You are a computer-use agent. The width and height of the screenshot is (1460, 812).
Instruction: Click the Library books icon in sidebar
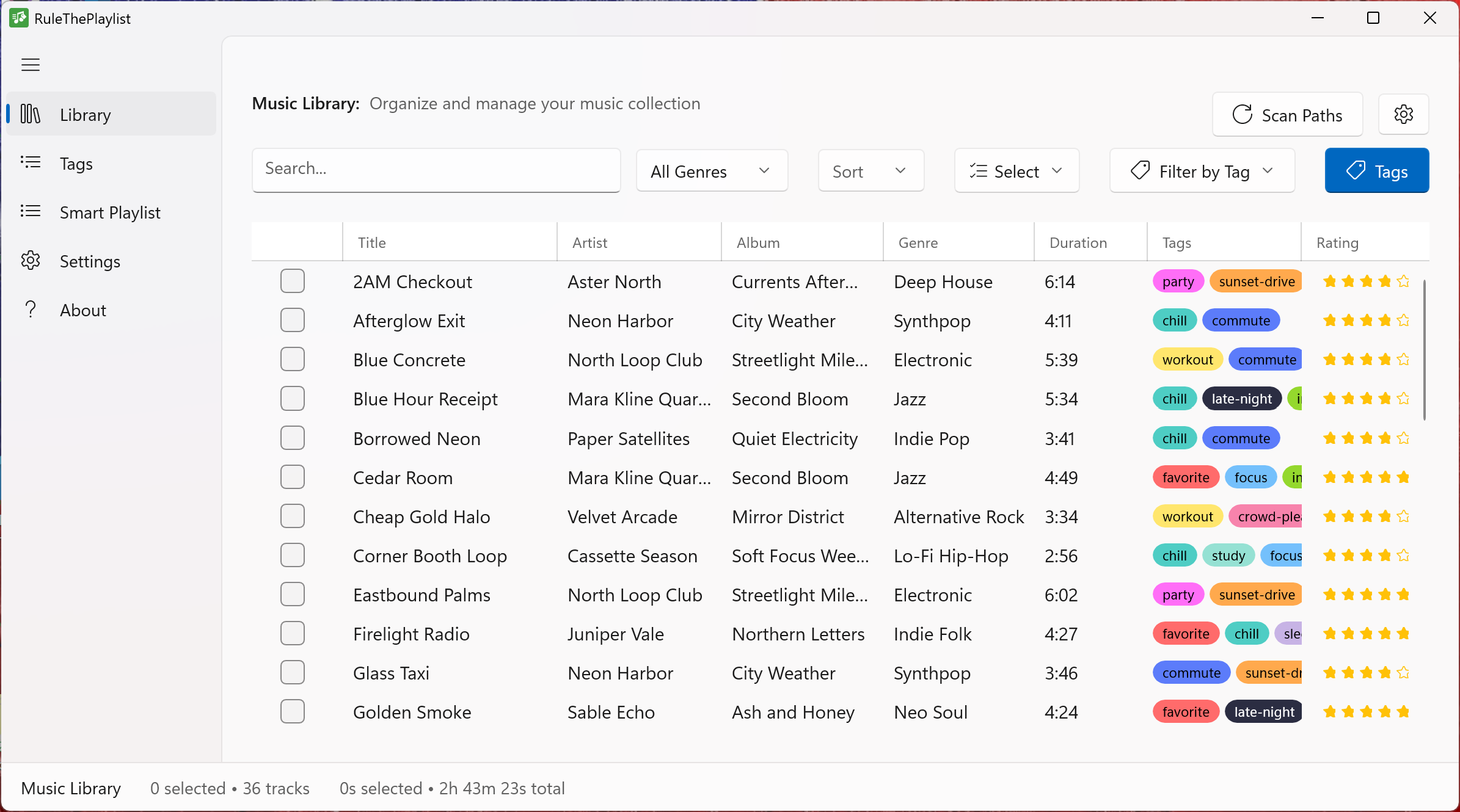click(31, 114)
